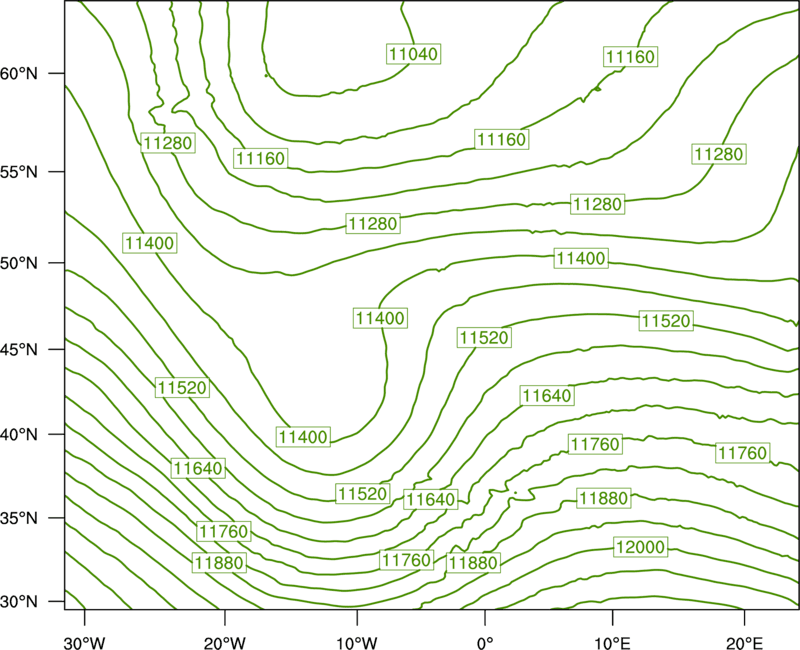
Task: Pick the 0° longitude axis label
Action: 485,642
